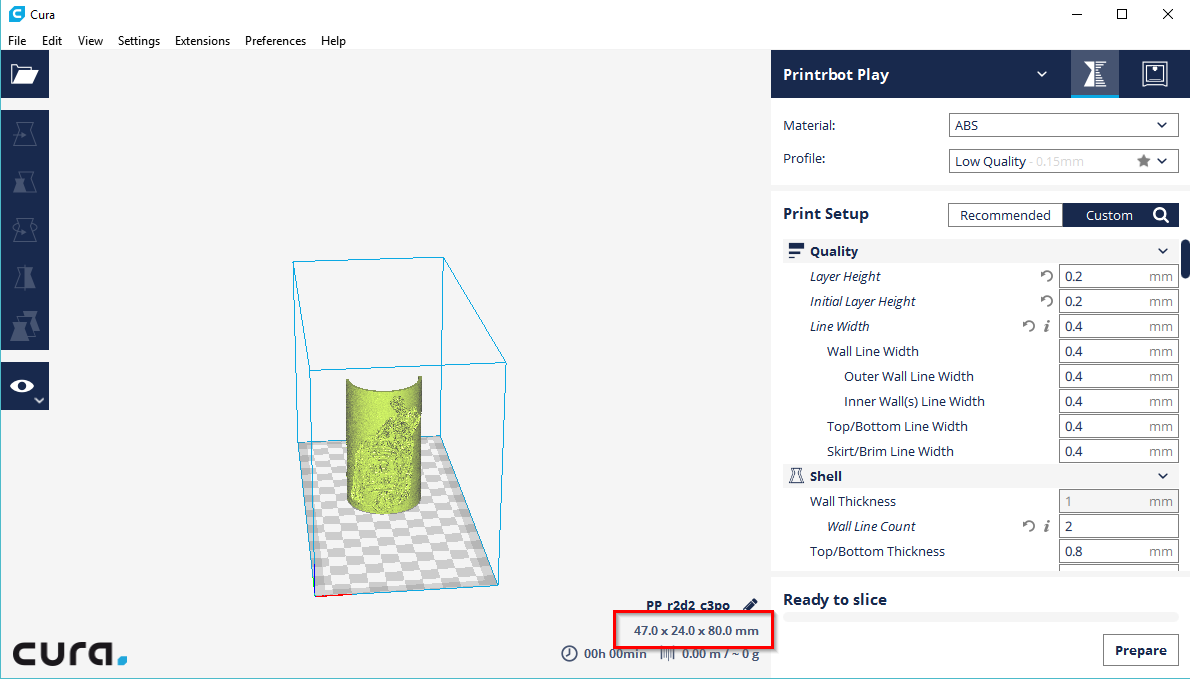
Task: Reset Initial Layer Height value
Action: 1047,301
